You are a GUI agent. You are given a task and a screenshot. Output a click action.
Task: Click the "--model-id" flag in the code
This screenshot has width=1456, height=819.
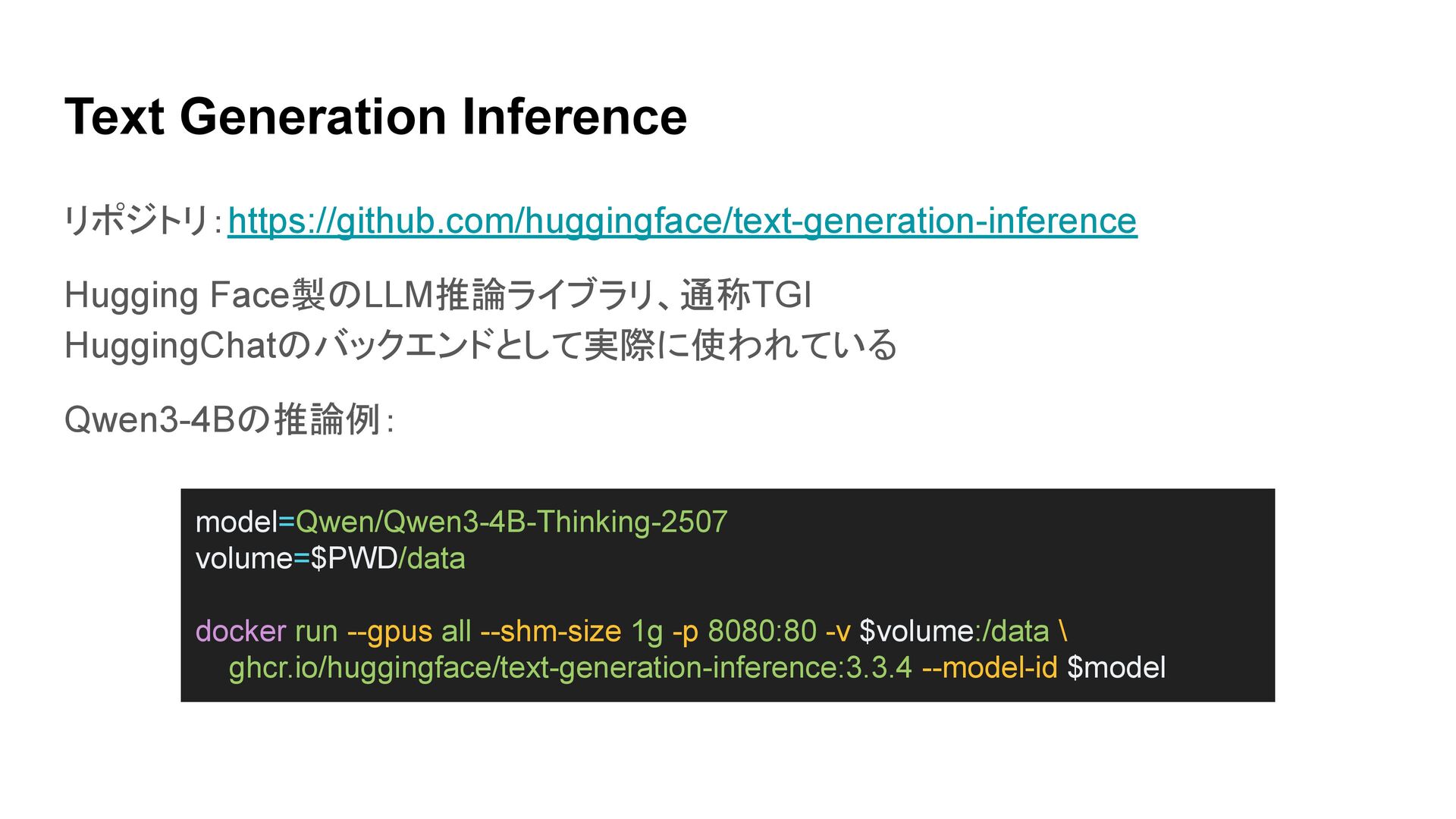(989, 667)
